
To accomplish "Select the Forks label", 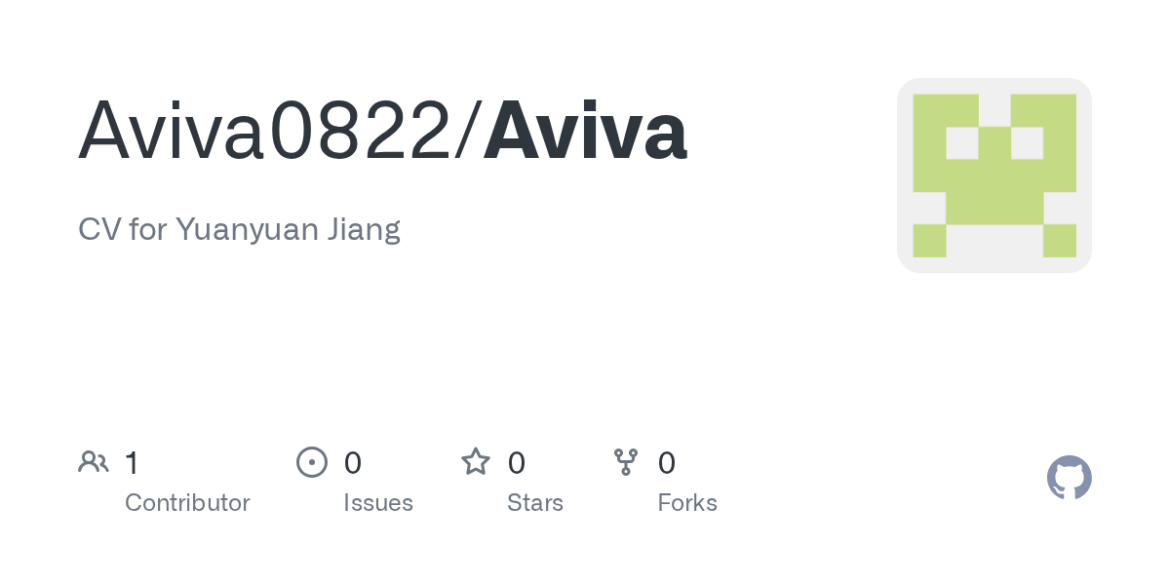I will click(687, 502).
